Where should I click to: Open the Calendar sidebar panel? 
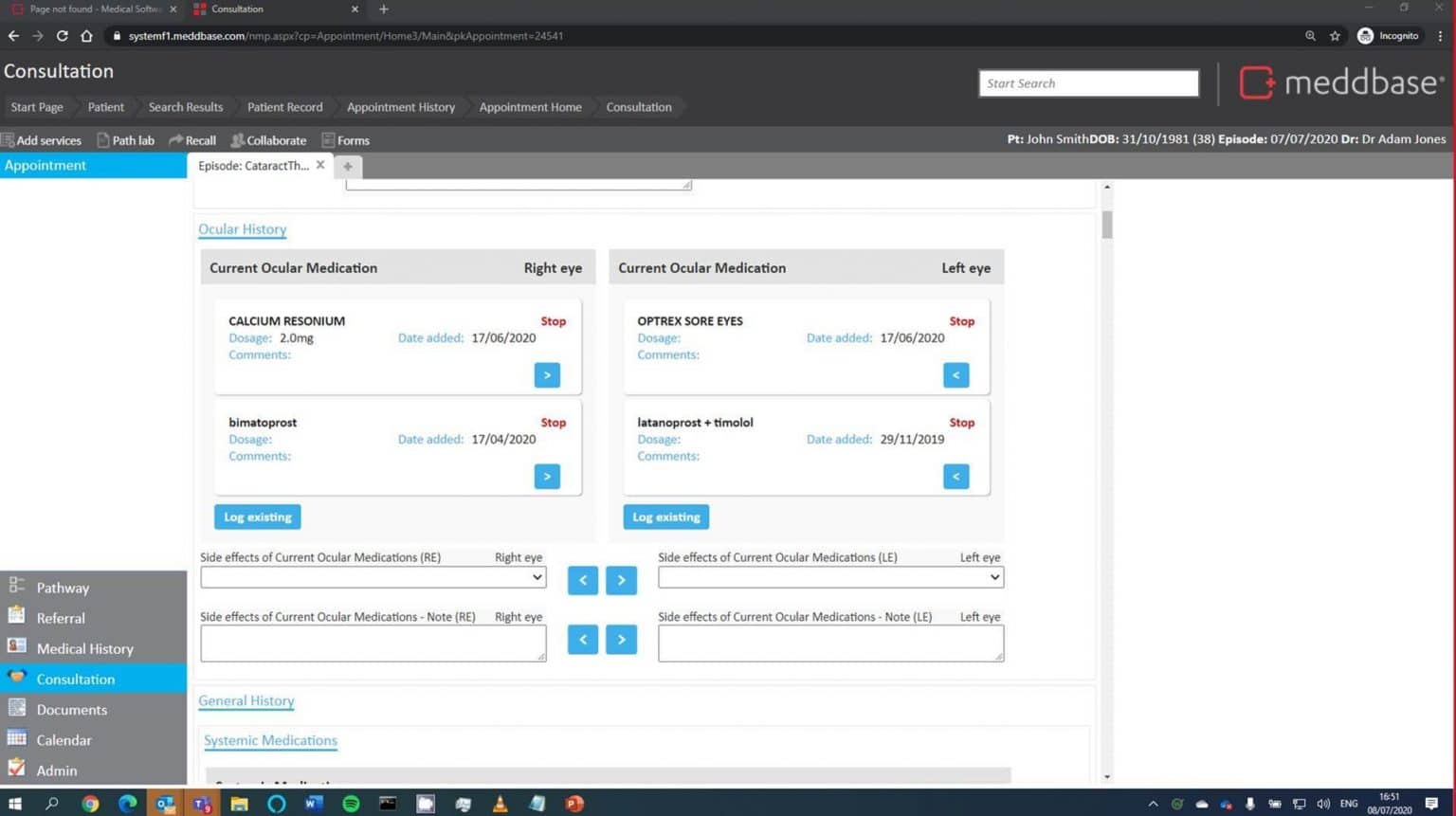pyautogui.click(x=64, y=739)
